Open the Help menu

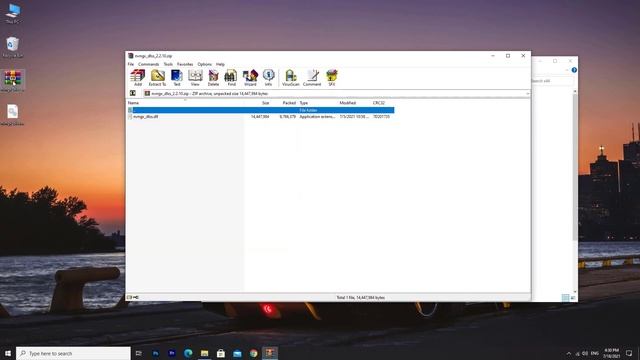(x=220, y=64)
